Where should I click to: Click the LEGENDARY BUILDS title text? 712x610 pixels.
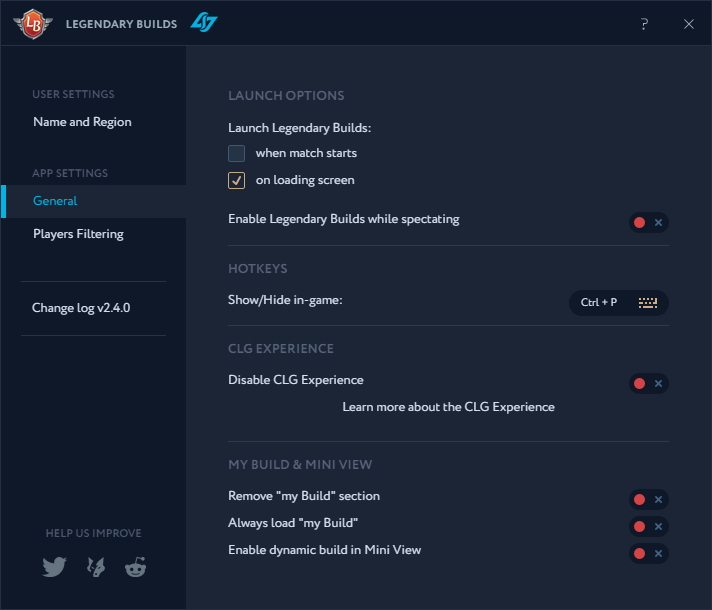(x=121, y=24)
